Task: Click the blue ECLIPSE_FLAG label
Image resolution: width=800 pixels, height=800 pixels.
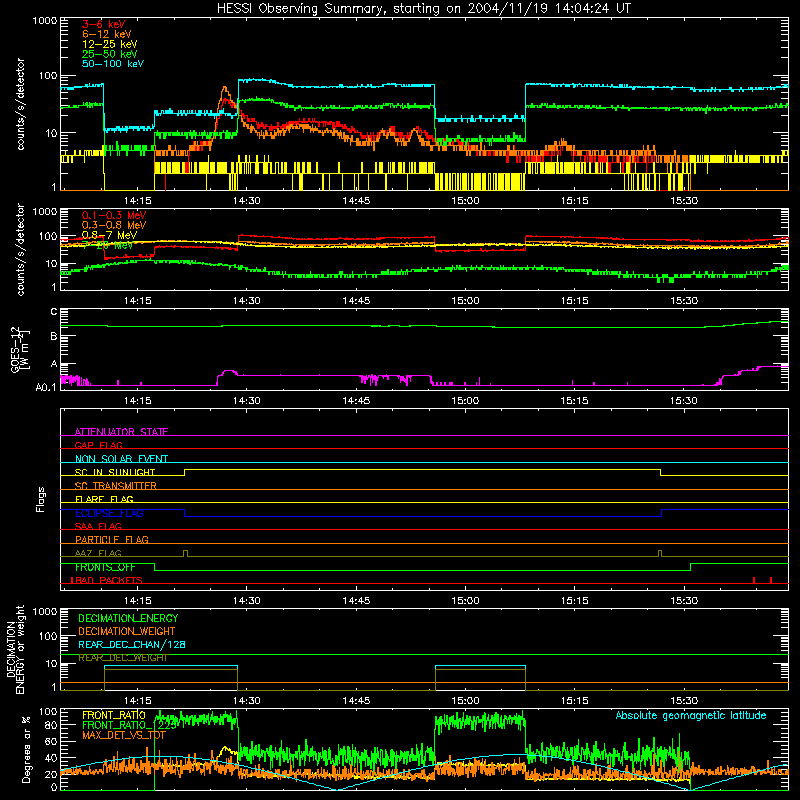Action: (109, 513)
